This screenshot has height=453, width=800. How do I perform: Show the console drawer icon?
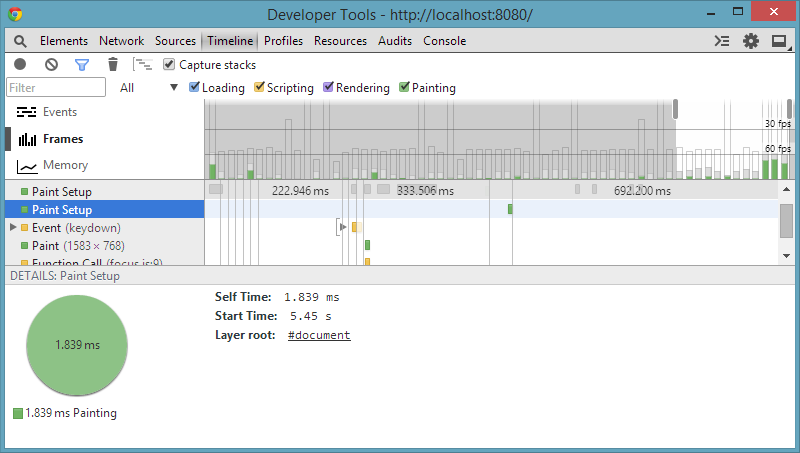tap(722, 41)
